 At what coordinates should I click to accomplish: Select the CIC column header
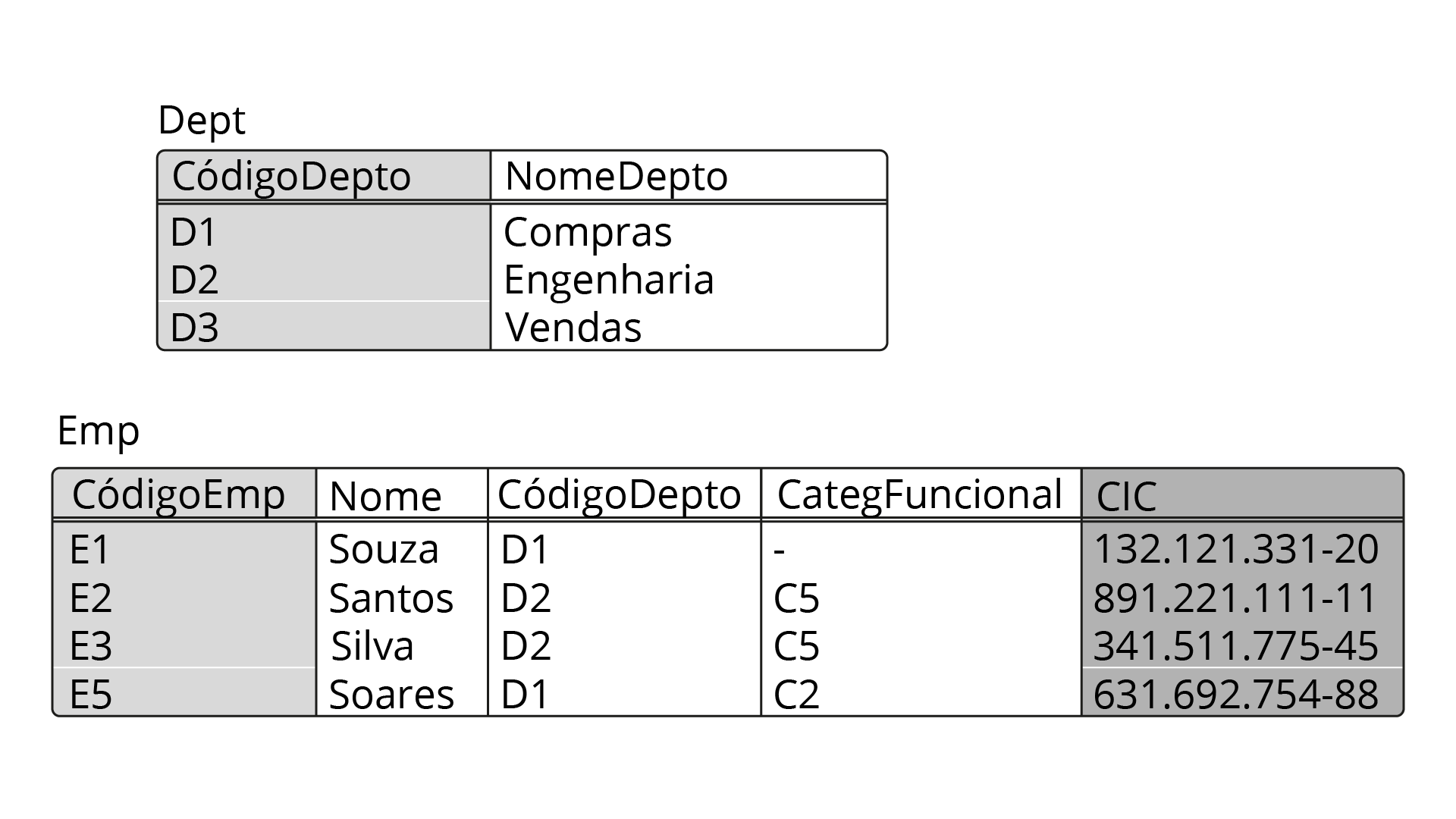[1126, 497]
